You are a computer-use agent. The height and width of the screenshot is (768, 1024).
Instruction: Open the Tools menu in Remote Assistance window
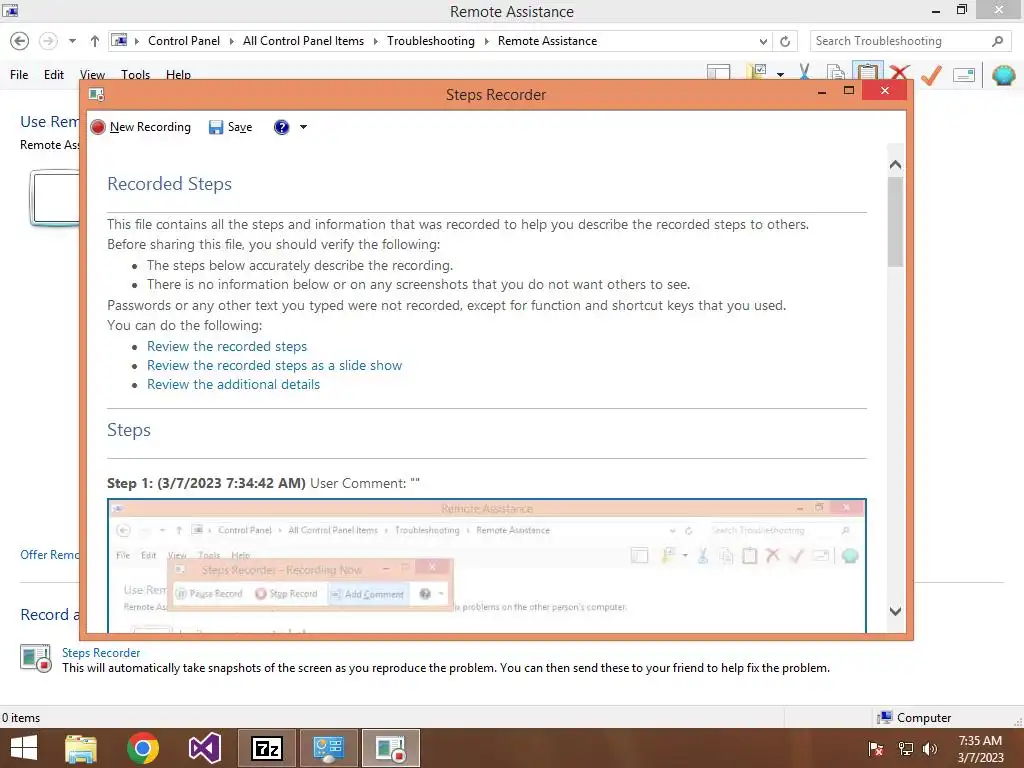click(x=135, y=74)
